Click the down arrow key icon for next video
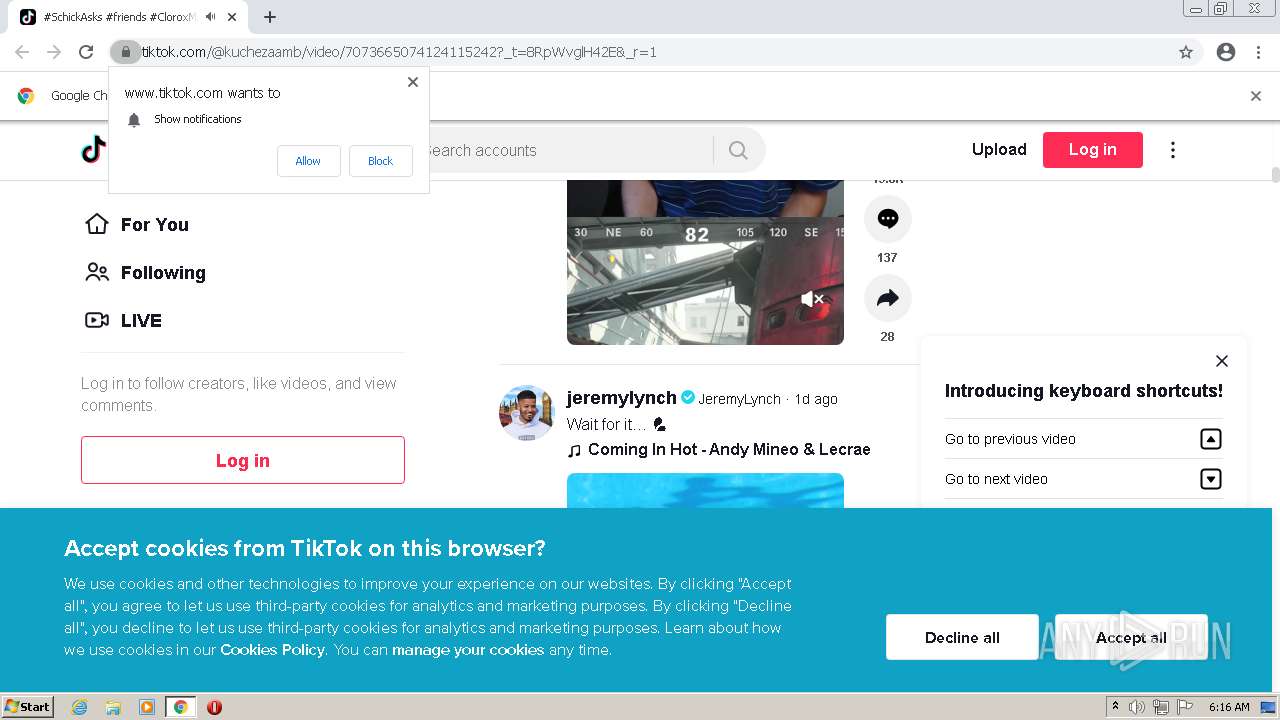1280x720 pixels. [1210, 479]
